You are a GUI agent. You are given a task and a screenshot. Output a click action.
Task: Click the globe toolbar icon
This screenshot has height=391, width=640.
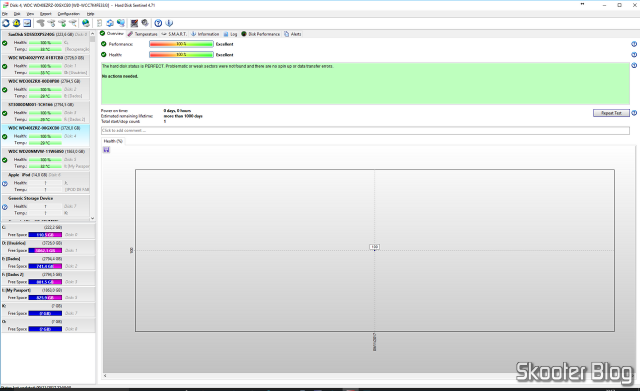(86, 23)
